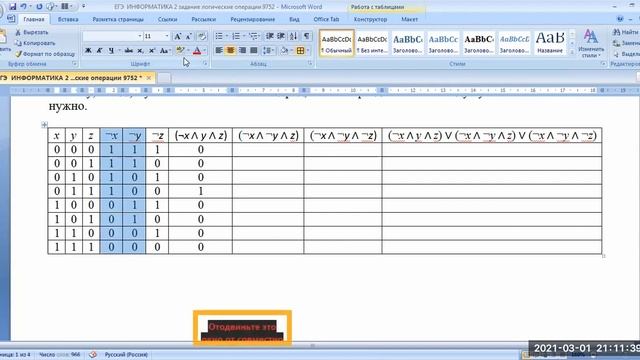Click the spelling check status icon
This screenshot has height=360, width=640.
click(93, 355)
